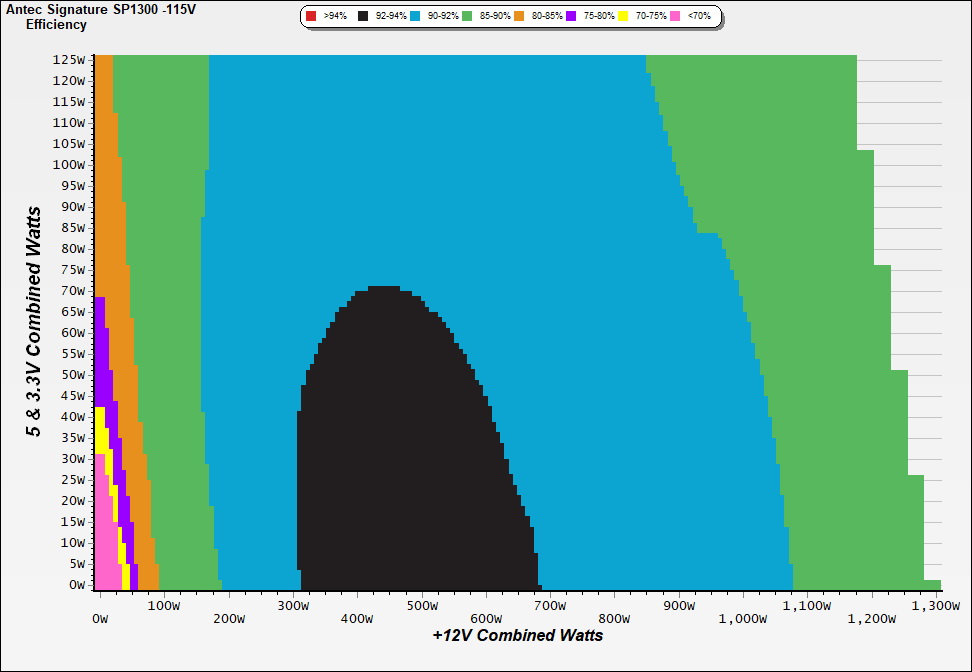Click the purple 75-80% legend swatch
This screenshot has height=672, width=972.
(x=571, y=17)
